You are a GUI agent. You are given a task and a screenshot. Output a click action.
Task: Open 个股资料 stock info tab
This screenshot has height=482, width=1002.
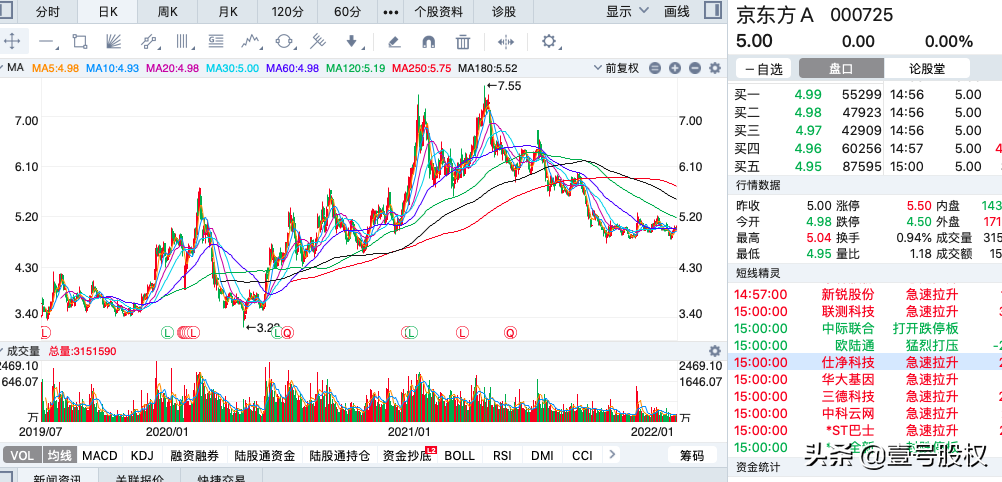point(438,12)
